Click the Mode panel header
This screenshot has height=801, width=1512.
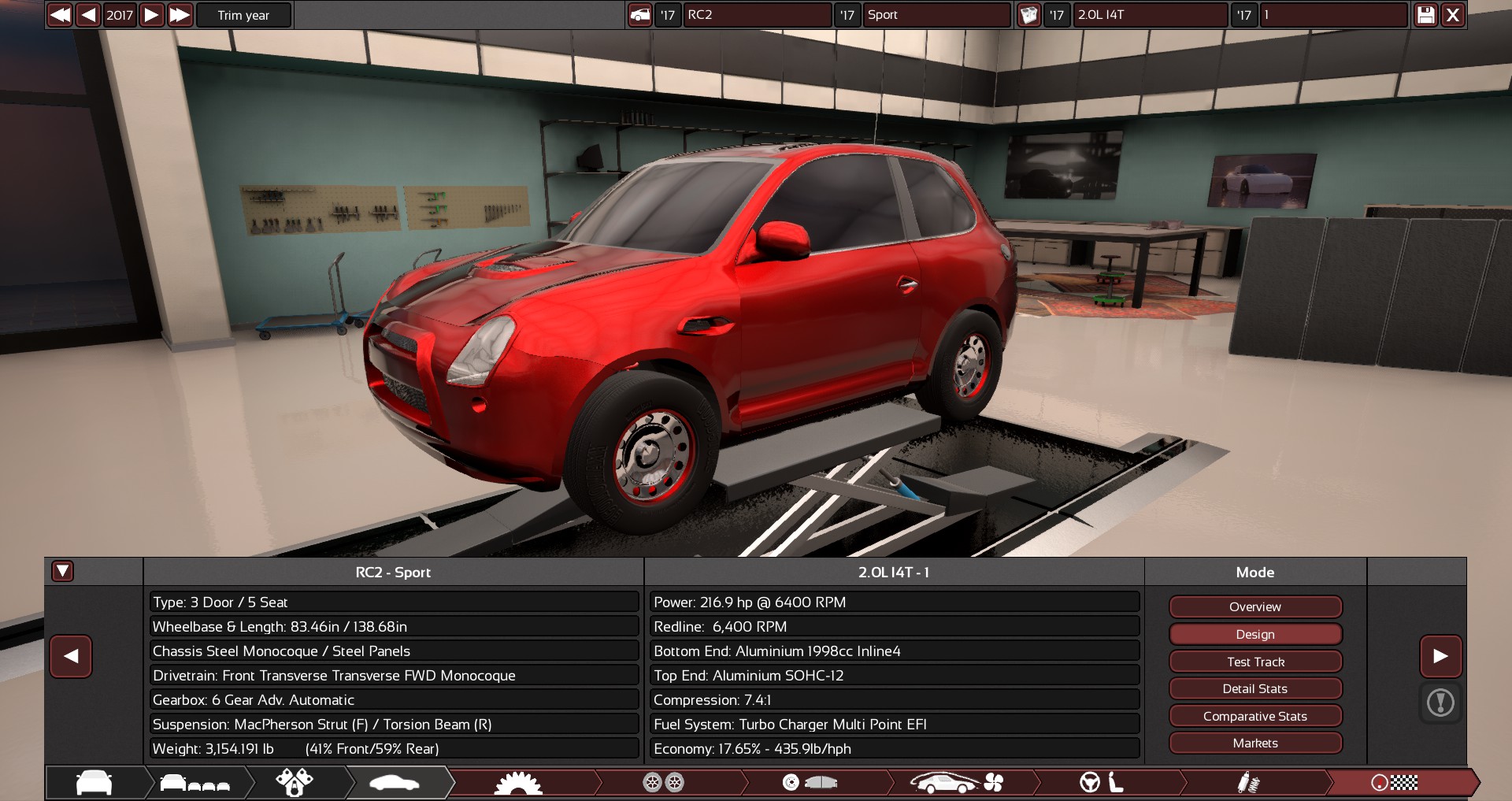(1255, 572)
